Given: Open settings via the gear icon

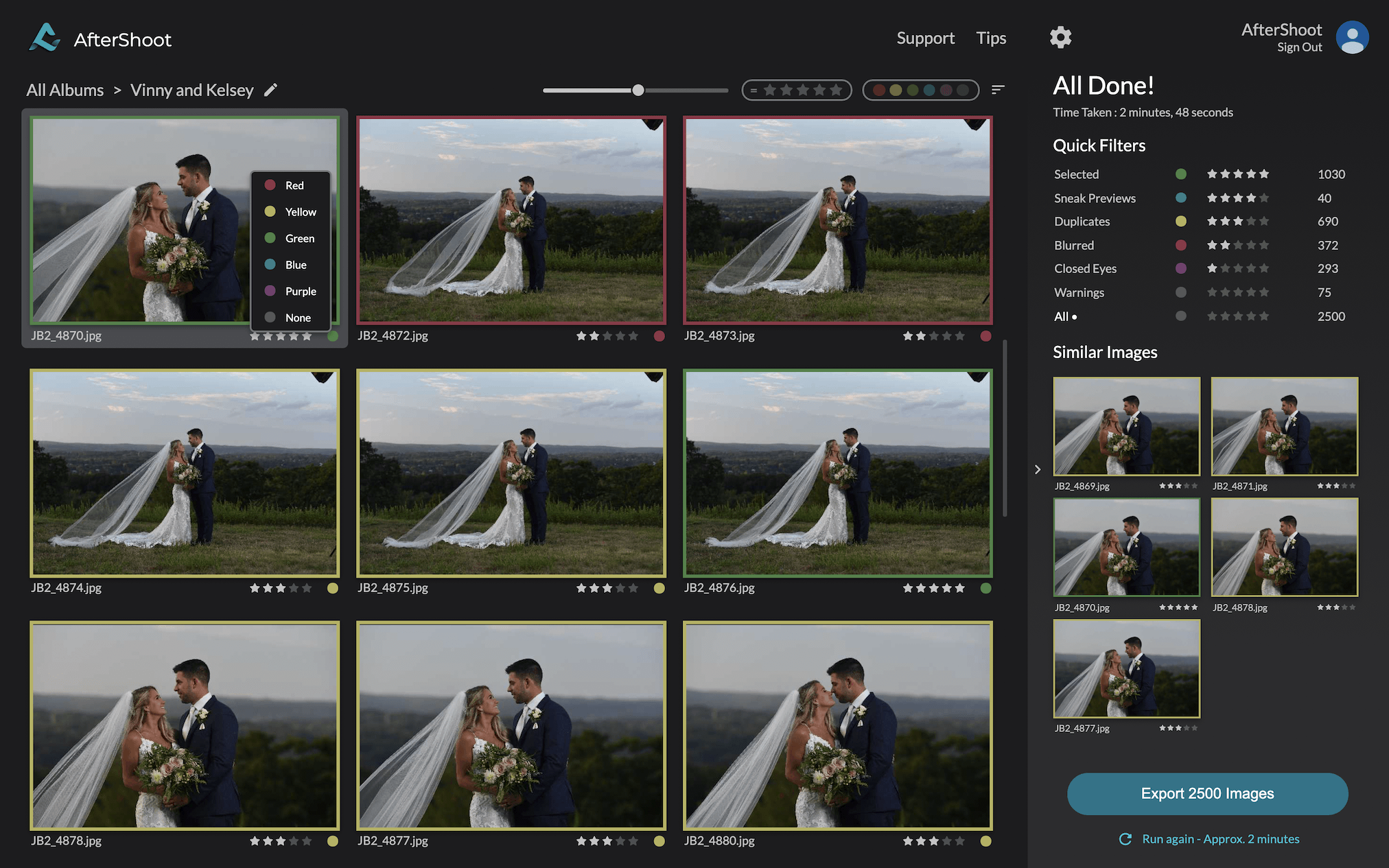Looking at the screenshot, I should point(1060,37).
